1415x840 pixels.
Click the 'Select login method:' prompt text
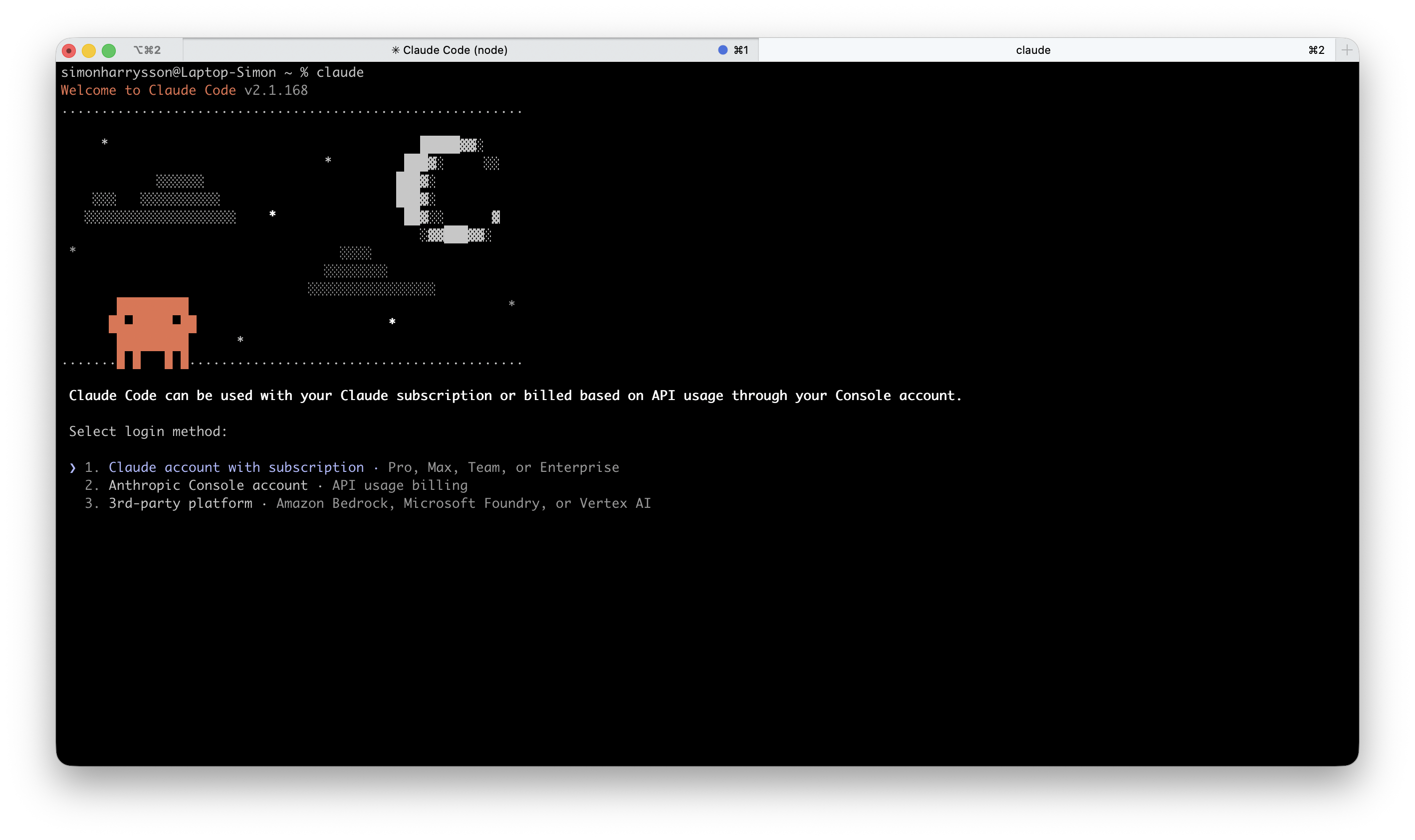pyautogui.click(x=148, y=431)
